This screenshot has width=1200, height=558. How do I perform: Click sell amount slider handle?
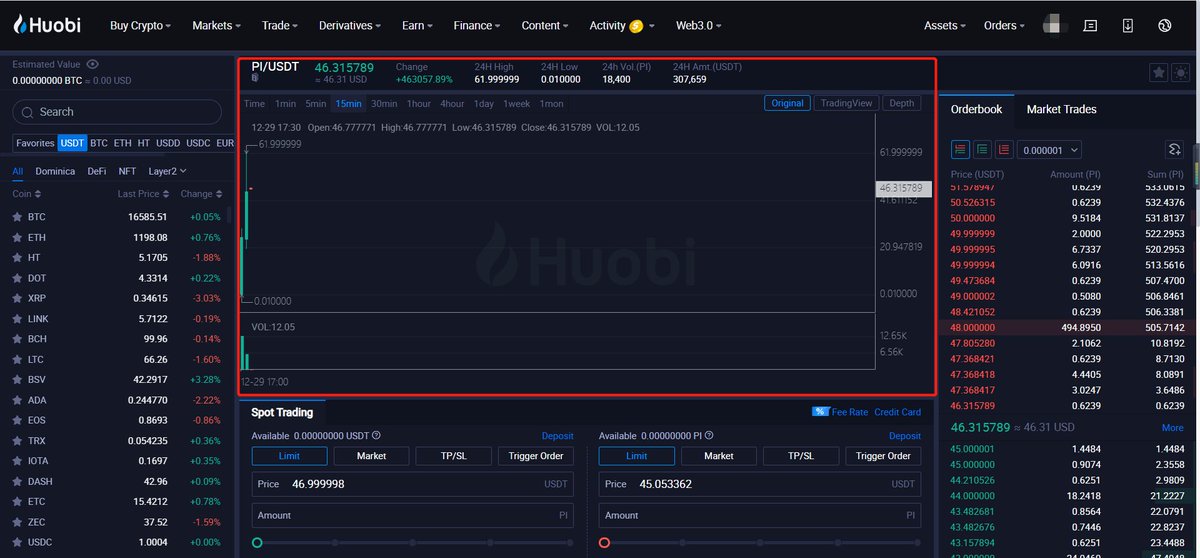click(604, 543)
